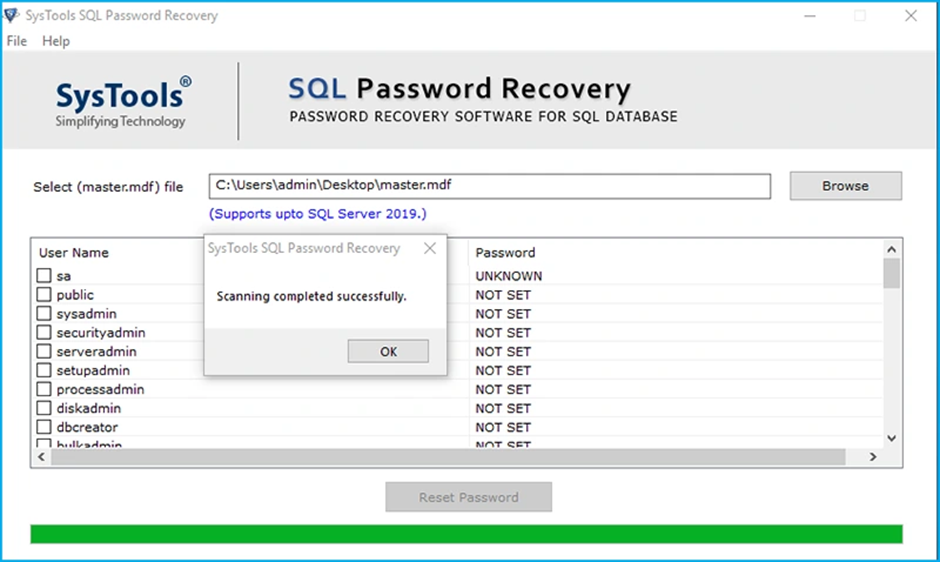Click Browse to select master.mdf file
The height and width of the screenshot is (562, 940).
[x=845, y=186]
